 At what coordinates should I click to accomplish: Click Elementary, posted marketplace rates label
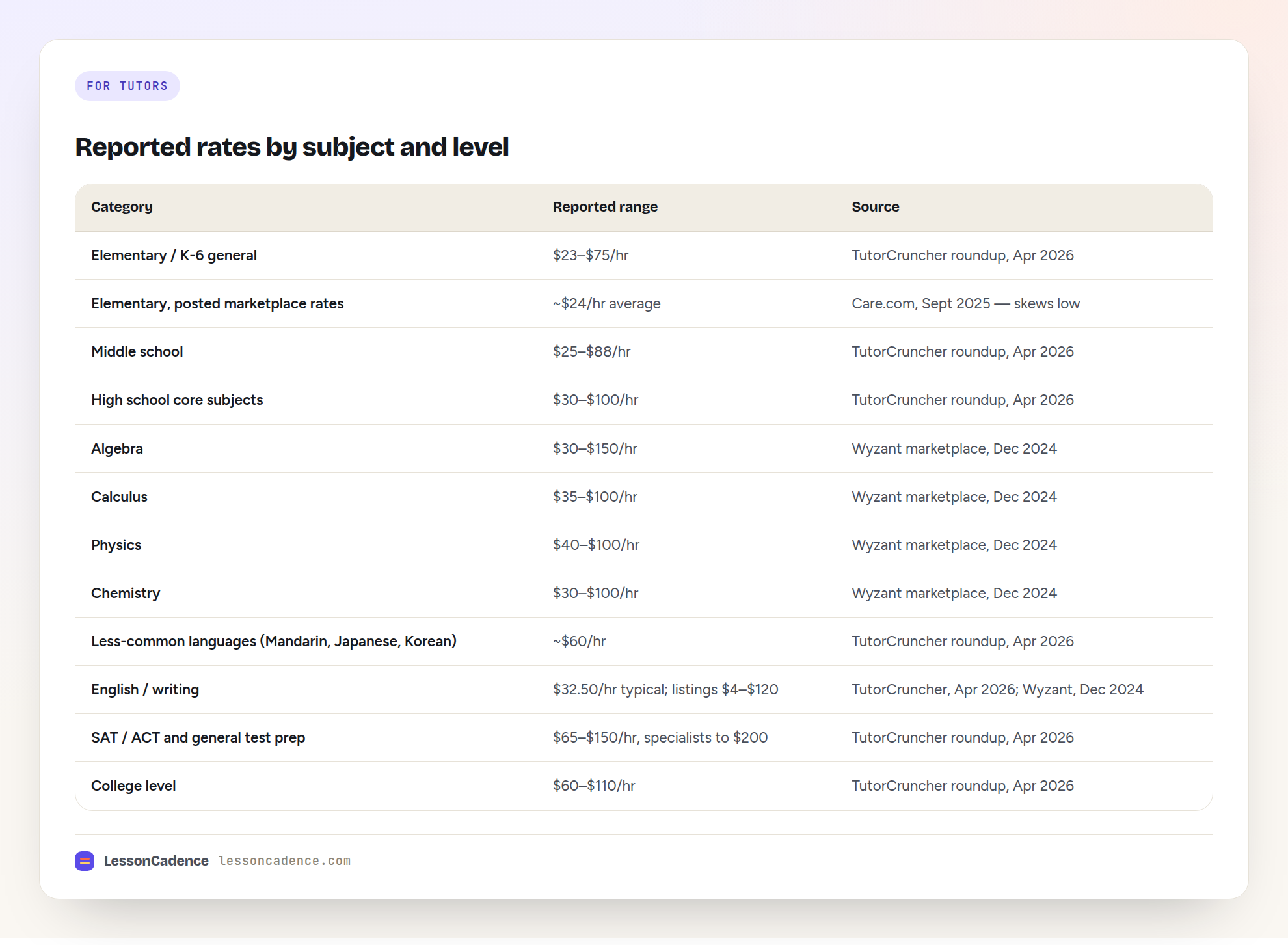217,303
